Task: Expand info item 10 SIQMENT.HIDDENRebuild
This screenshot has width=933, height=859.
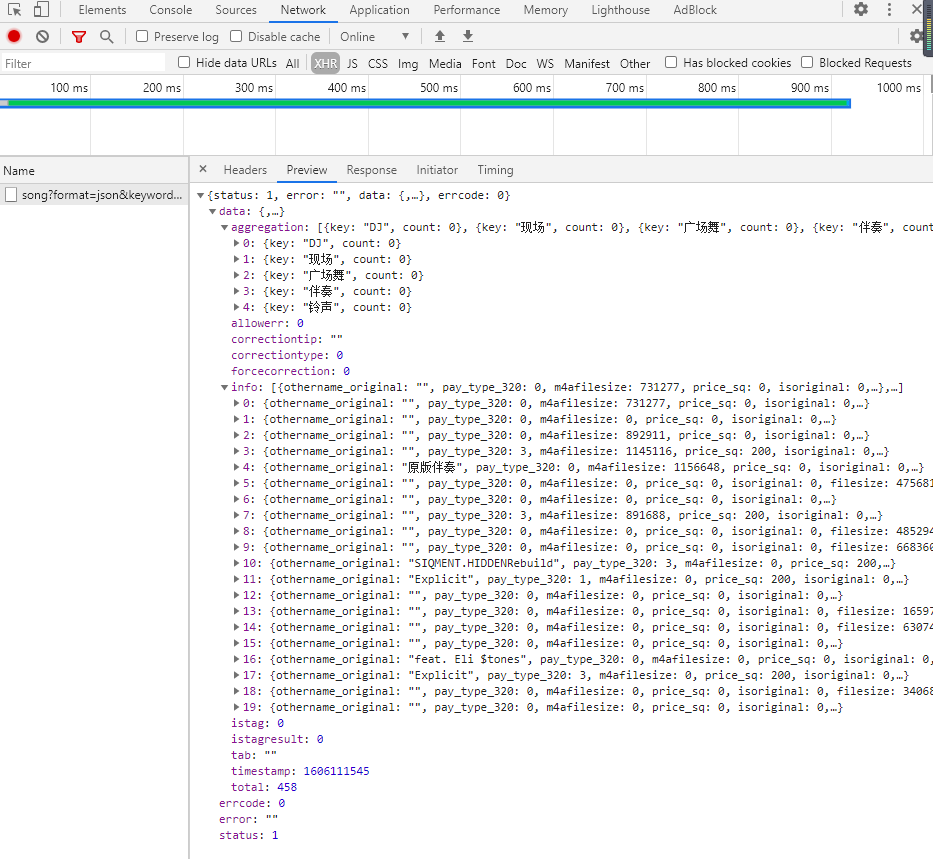Action: (x=236, y=563)
